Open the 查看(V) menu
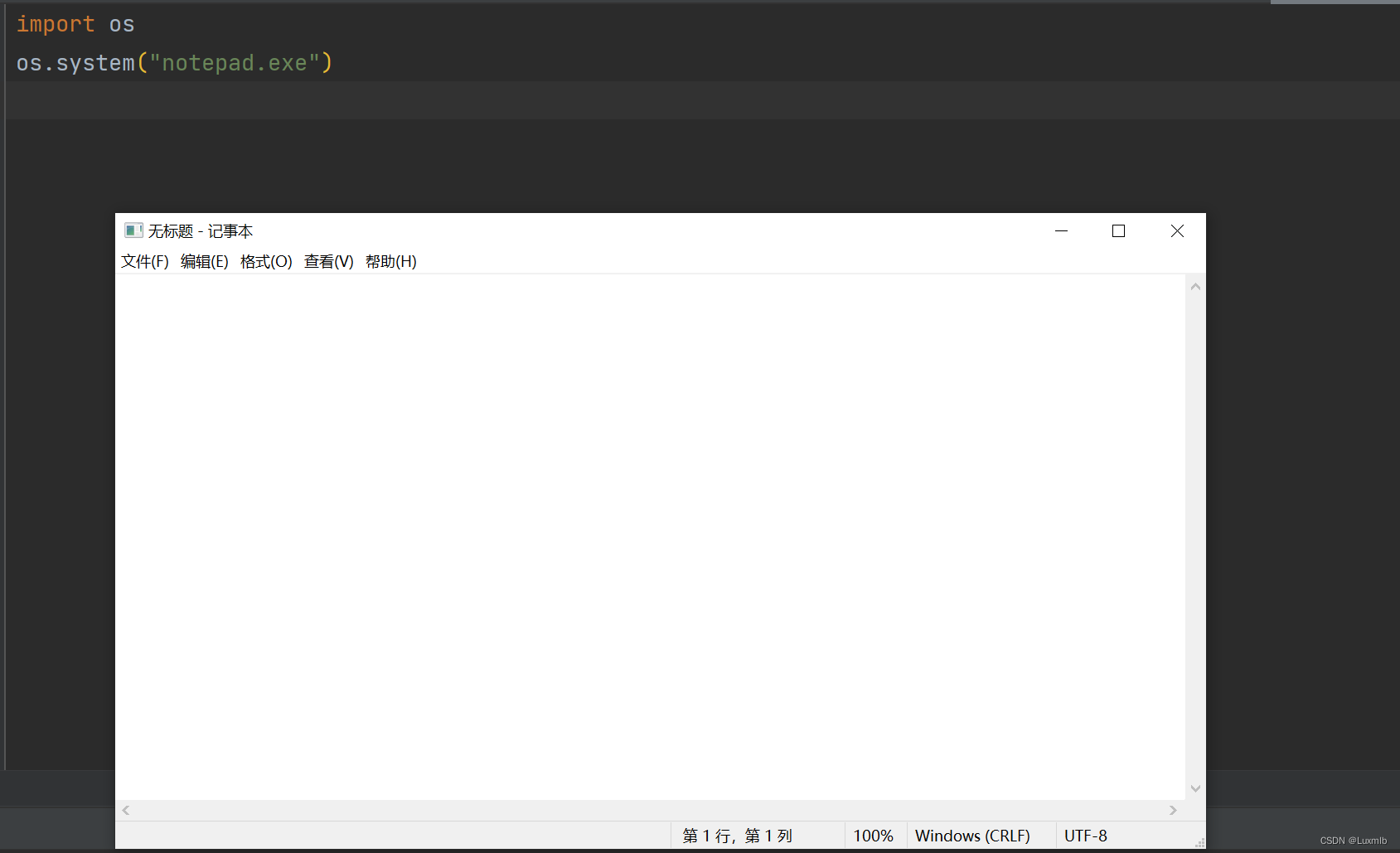 [327, 261]
